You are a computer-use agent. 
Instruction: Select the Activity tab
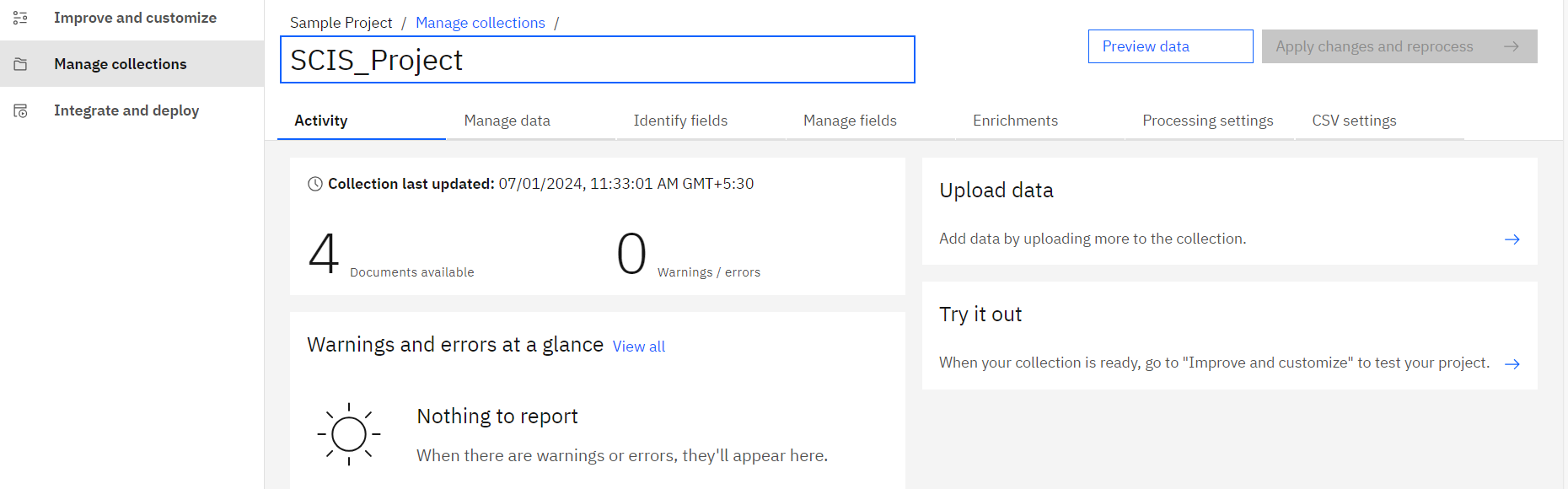321,121
